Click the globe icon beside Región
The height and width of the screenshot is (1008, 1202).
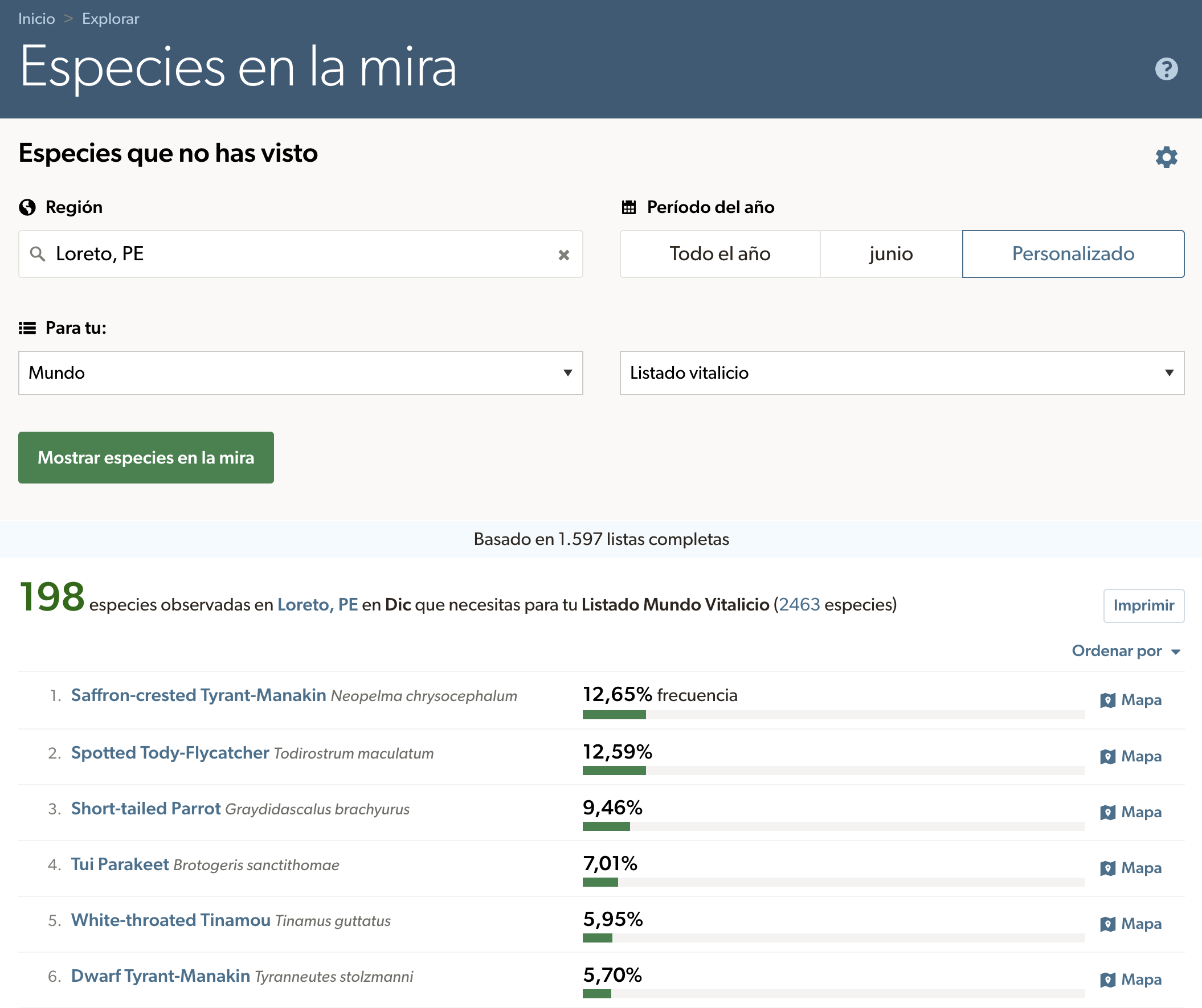tap(27, 207)
